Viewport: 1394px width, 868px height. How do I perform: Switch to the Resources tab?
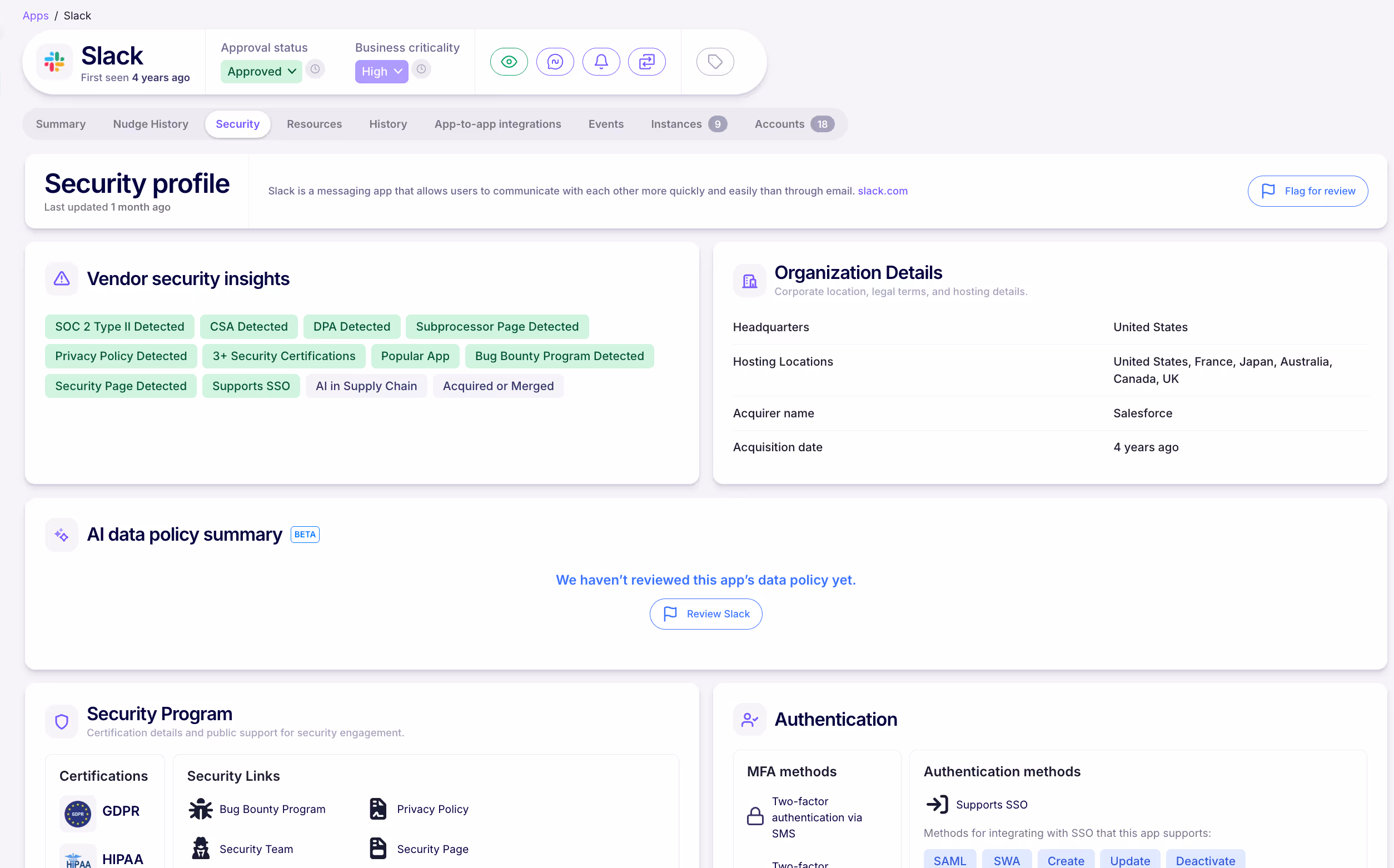314,124
